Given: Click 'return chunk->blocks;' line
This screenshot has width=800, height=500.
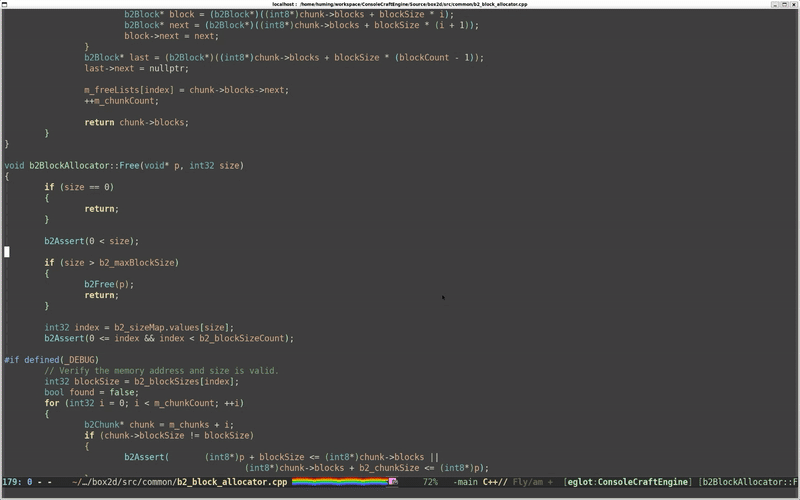Looking at the screenshot, I should point(136,122).
